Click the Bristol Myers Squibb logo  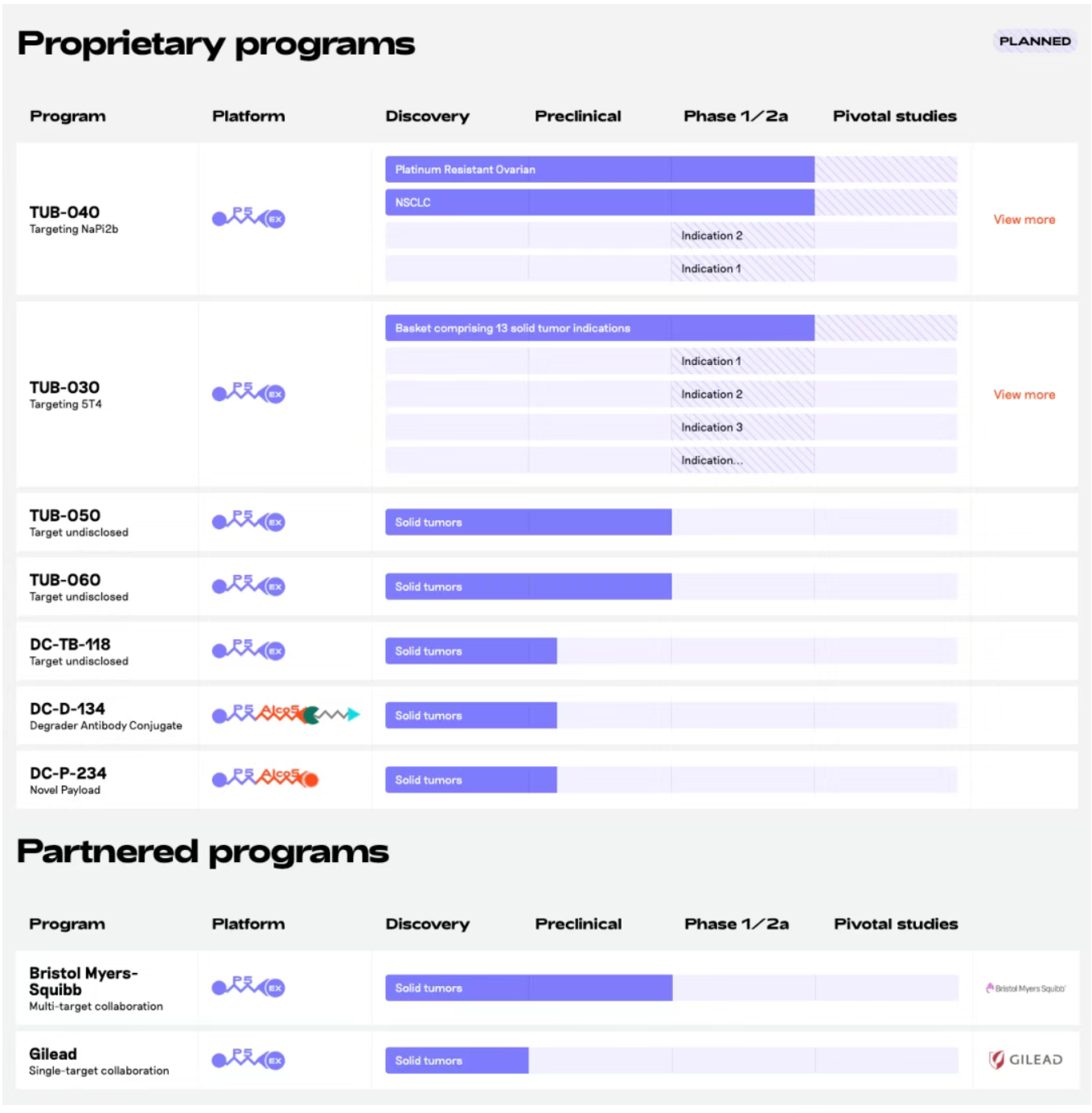[1025, 988]
